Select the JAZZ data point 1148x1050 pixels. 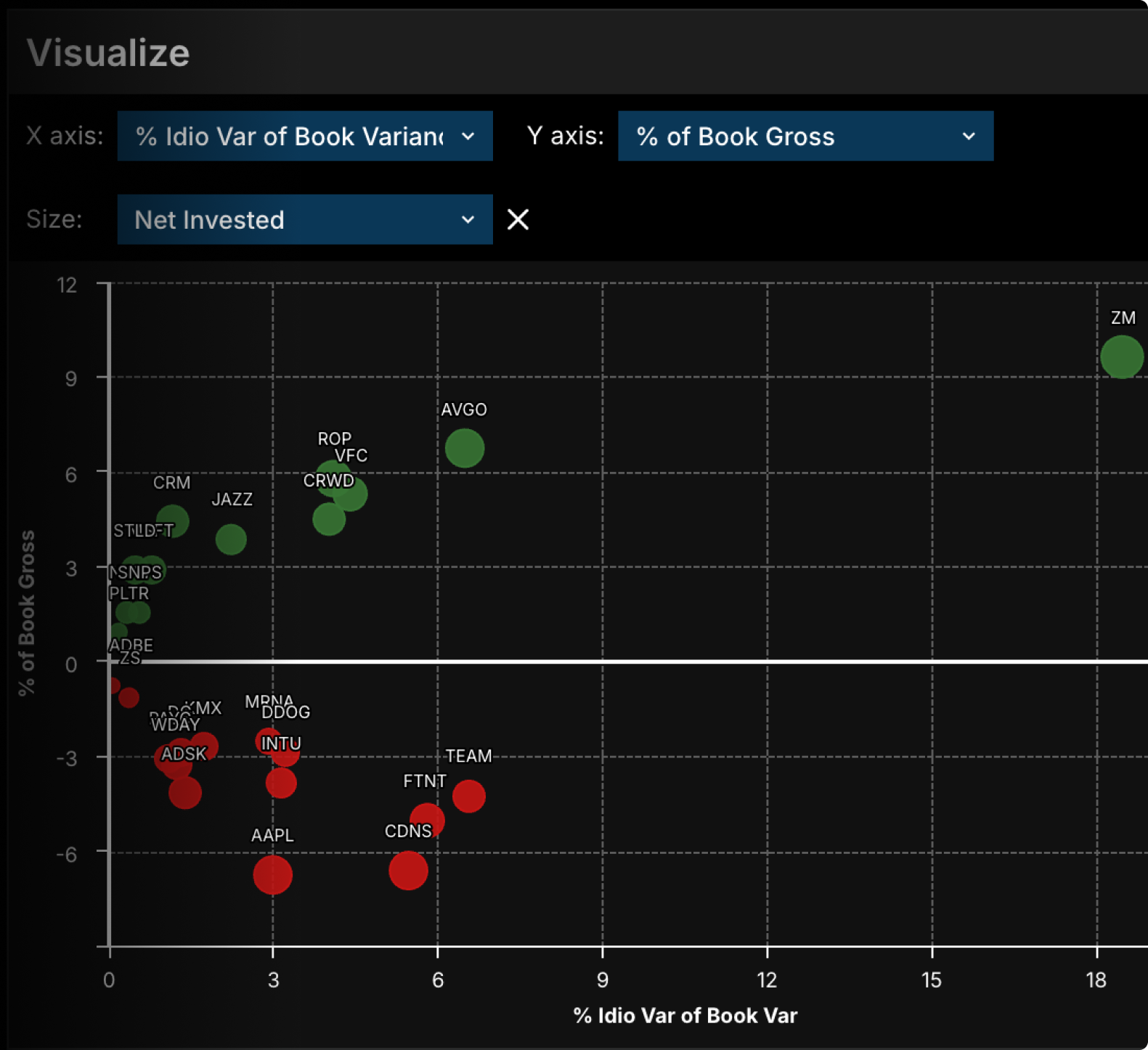pyautogui.click(x=231, y=540)
